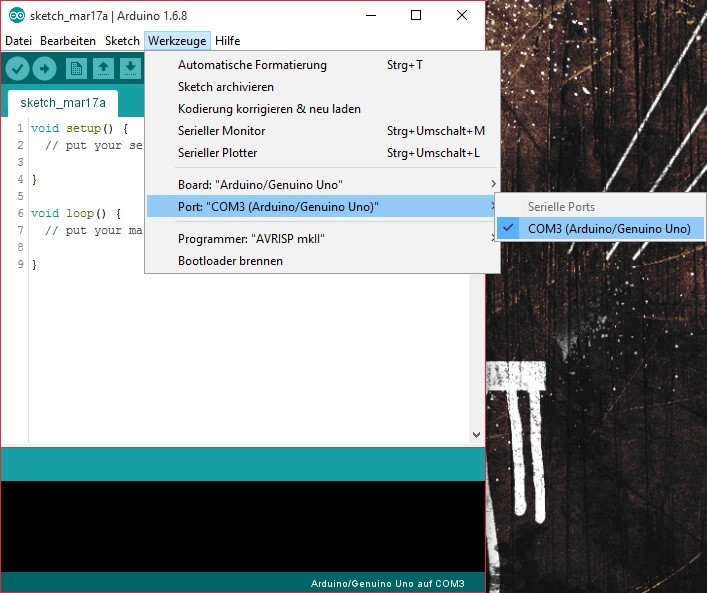
Task: Click the status text 'Arduino/Genuino Uno auf COM3'
Action: tap(387, 584)
